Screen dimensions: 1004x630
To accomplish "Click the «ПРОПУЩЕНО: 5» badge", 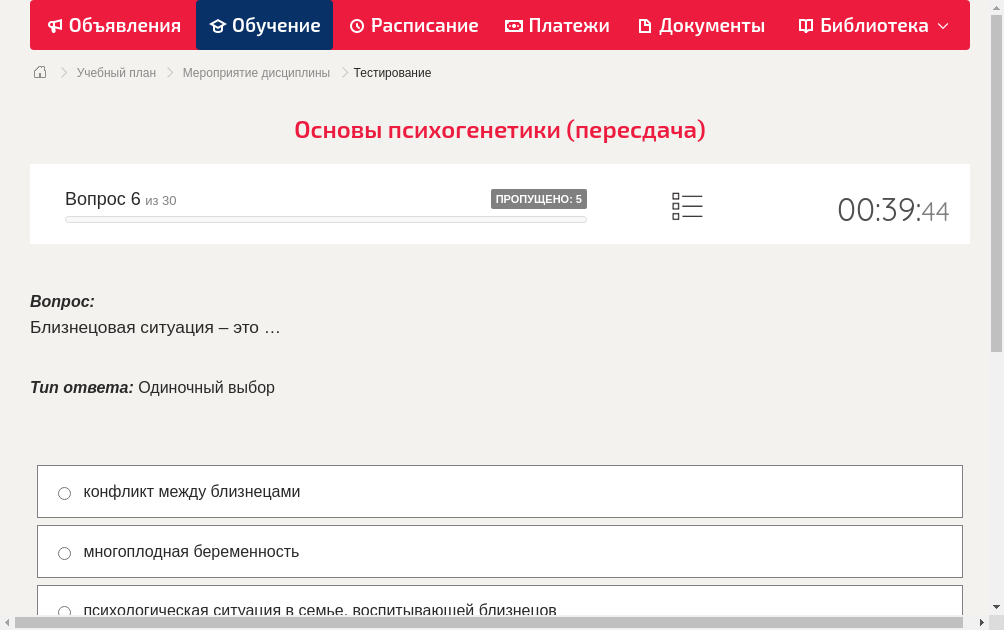I will 539,198.
